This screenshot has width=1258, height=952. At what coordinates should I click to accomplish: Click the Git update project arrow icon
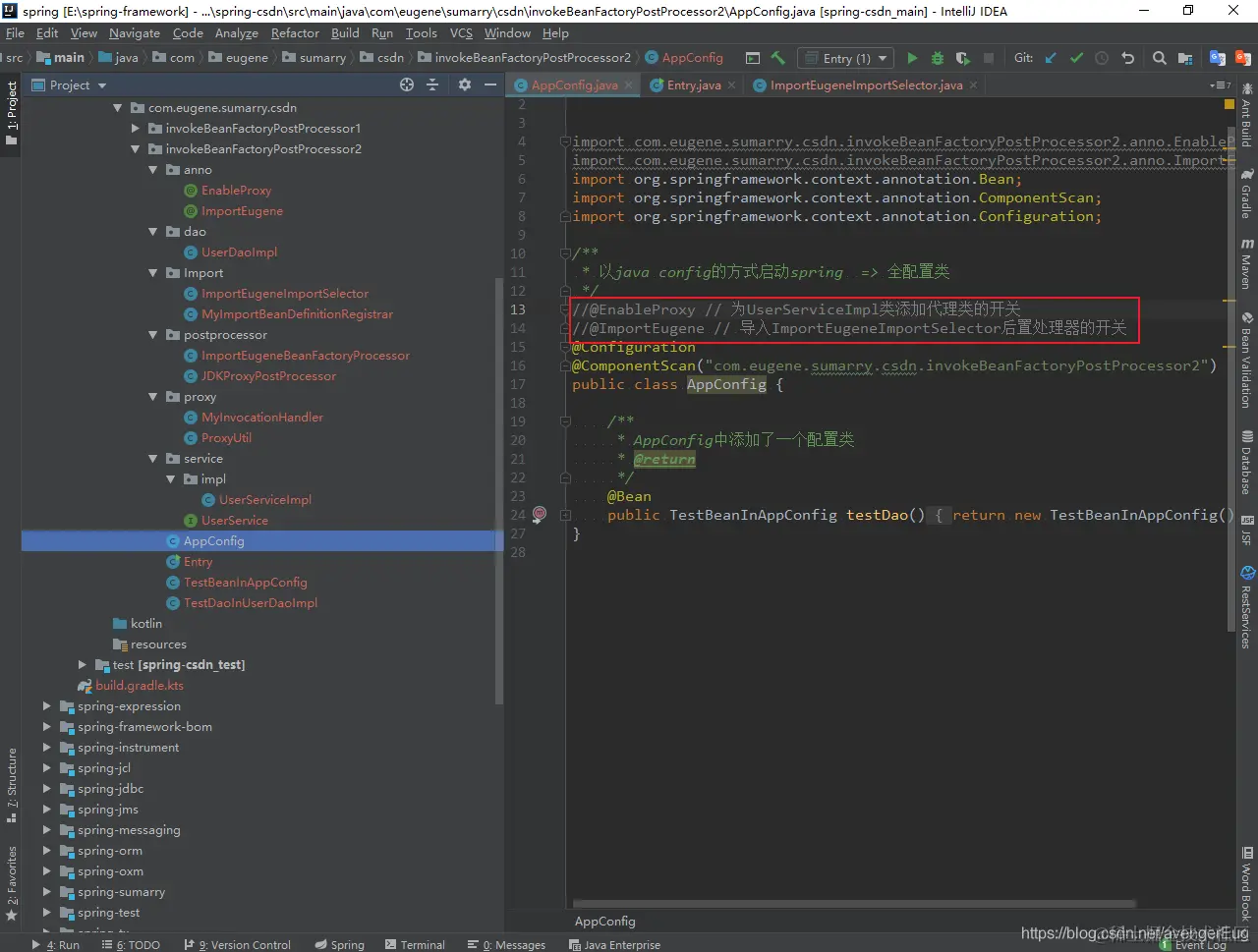1051,58
